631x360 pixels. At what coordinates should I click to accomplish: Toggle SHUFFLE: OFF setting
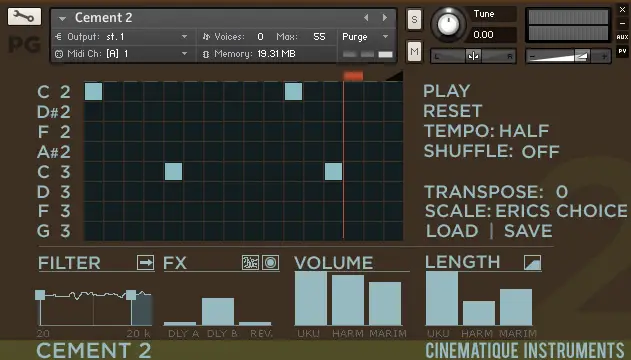[x=491, y=151]
